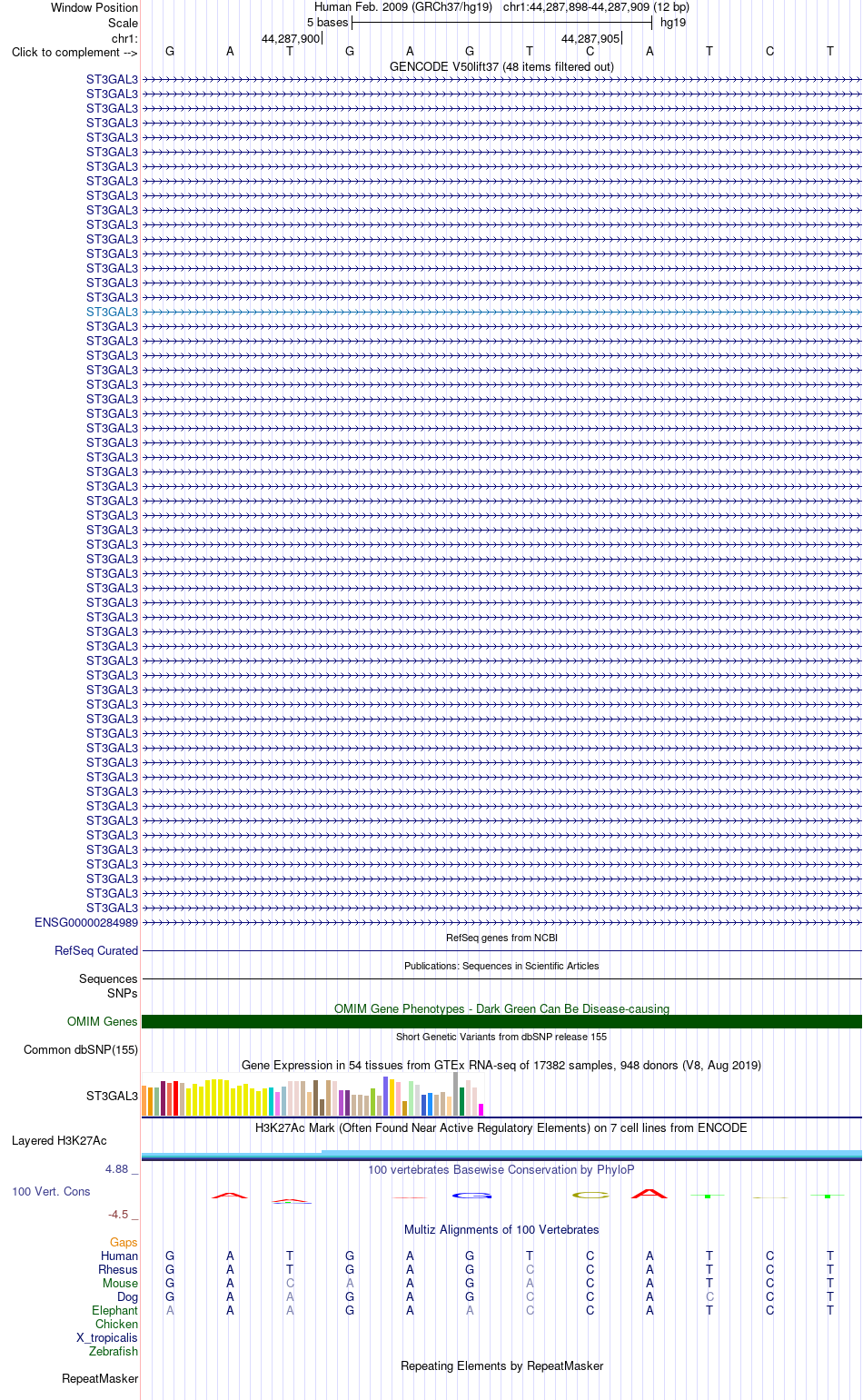Select the Chicken alignment row label
This screenshot has height=1400, width=863.
[x=116, y=1324]
